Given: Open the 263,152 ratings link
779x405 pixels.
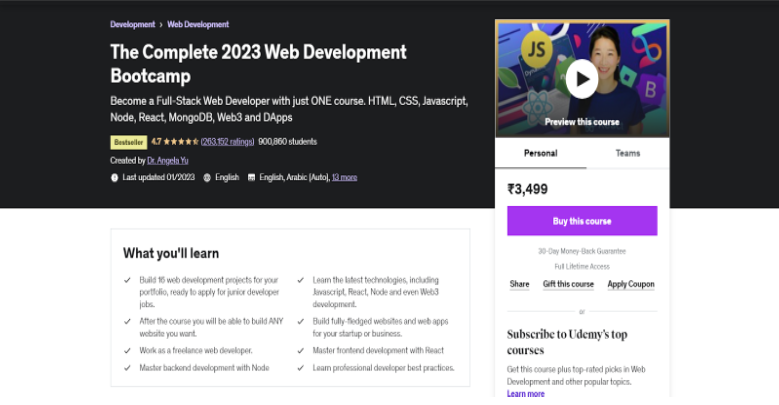Looking at the screenshot, I should tap(228, 142).
